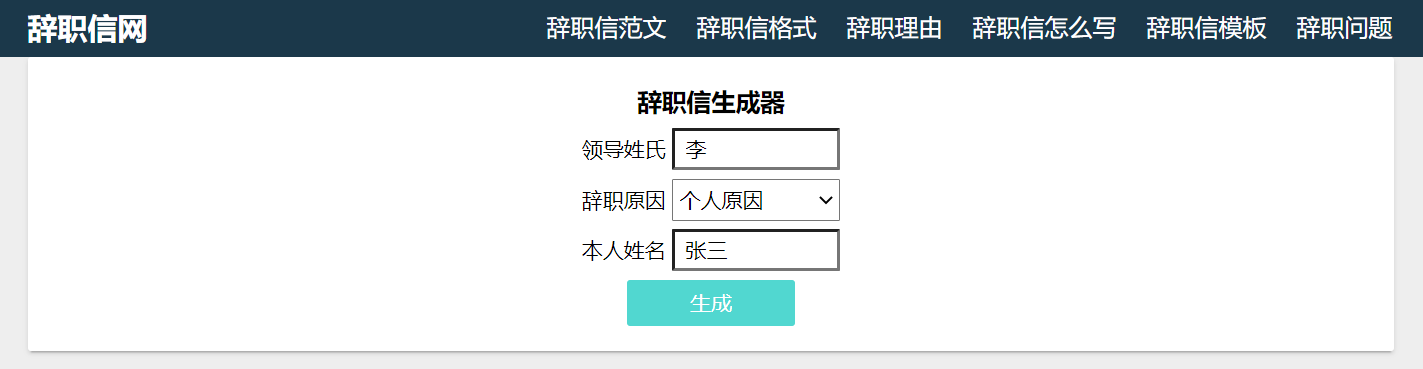Click the 辞职问题 navigation link
The width and height of the screenshot is (1423, 369).
click(x=1344, y=28)
